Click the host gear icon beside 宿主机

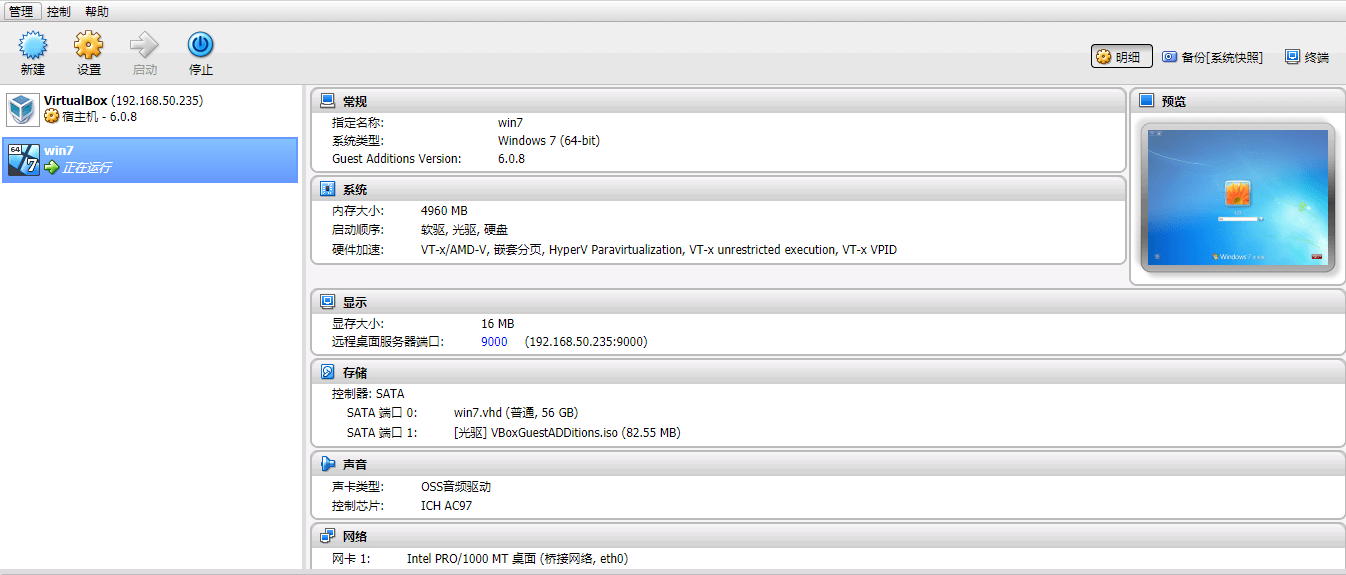coord(52,117)
